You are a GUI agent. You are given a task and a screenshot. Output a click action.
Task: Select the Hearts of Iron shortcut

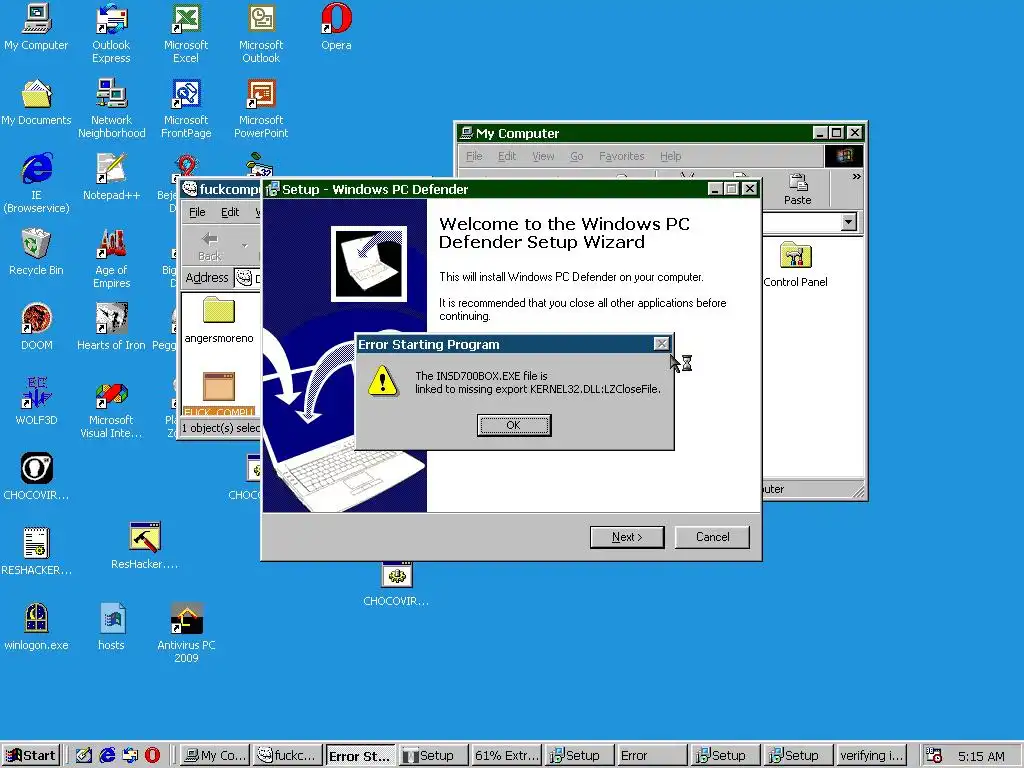point(112,327)
